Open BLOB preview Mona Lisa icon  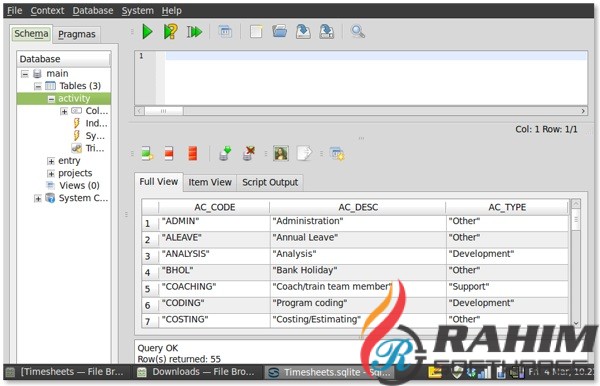click(x=281, y=153)
